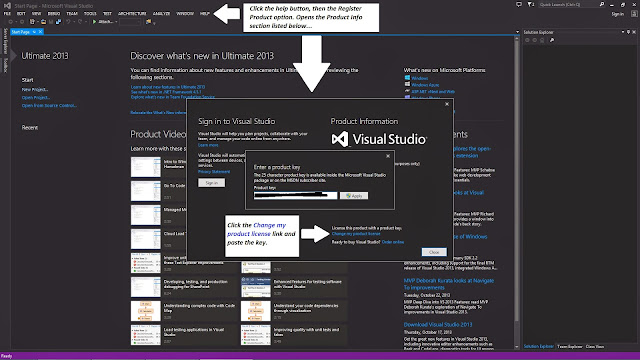Open the TEAM menu
Image resolution: width=640 pixels, height=360 pixels.
[x=72, y=13]
